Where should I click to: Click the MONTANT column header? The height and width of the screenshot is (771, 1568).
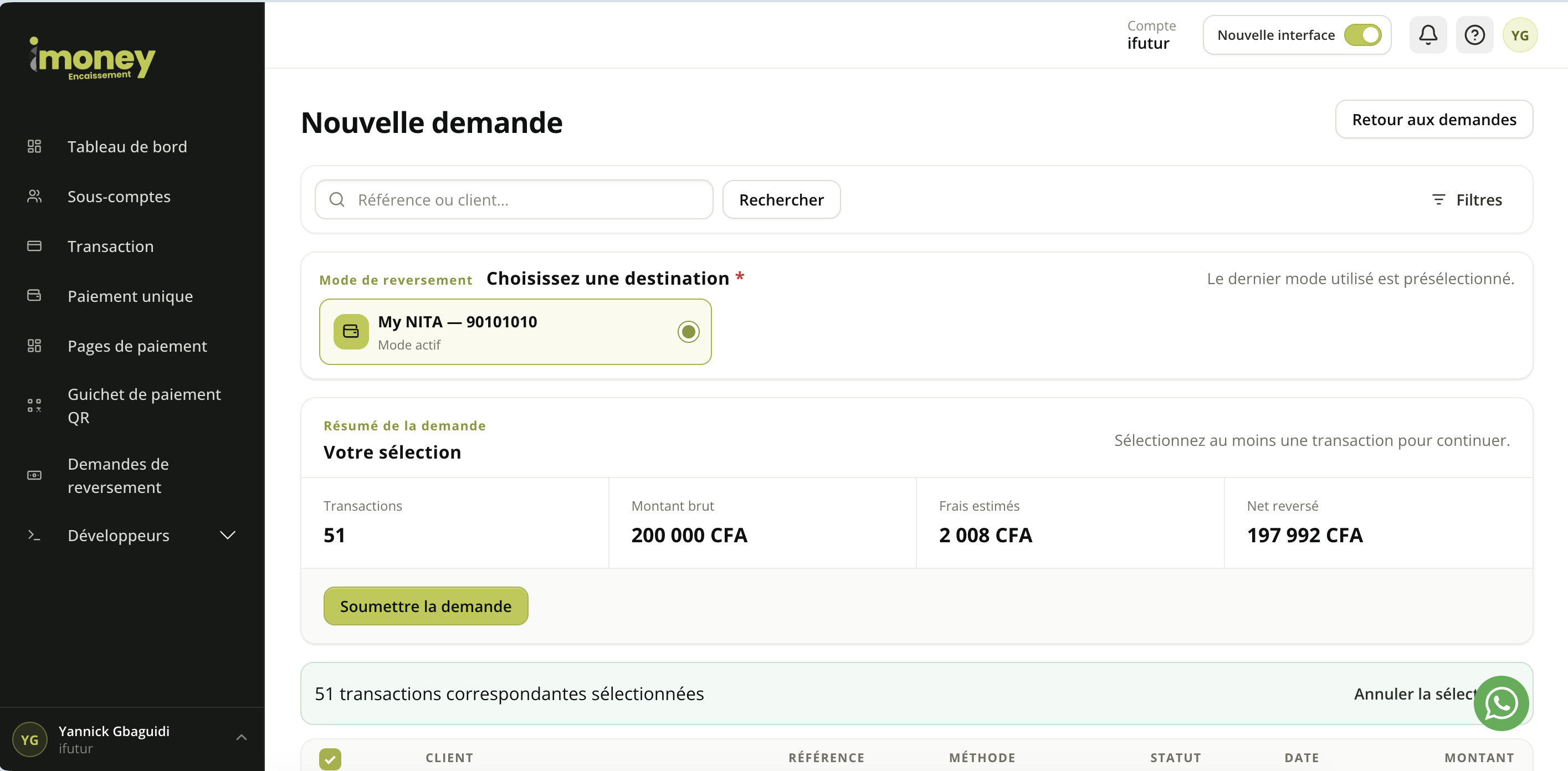coord(1479,758)
